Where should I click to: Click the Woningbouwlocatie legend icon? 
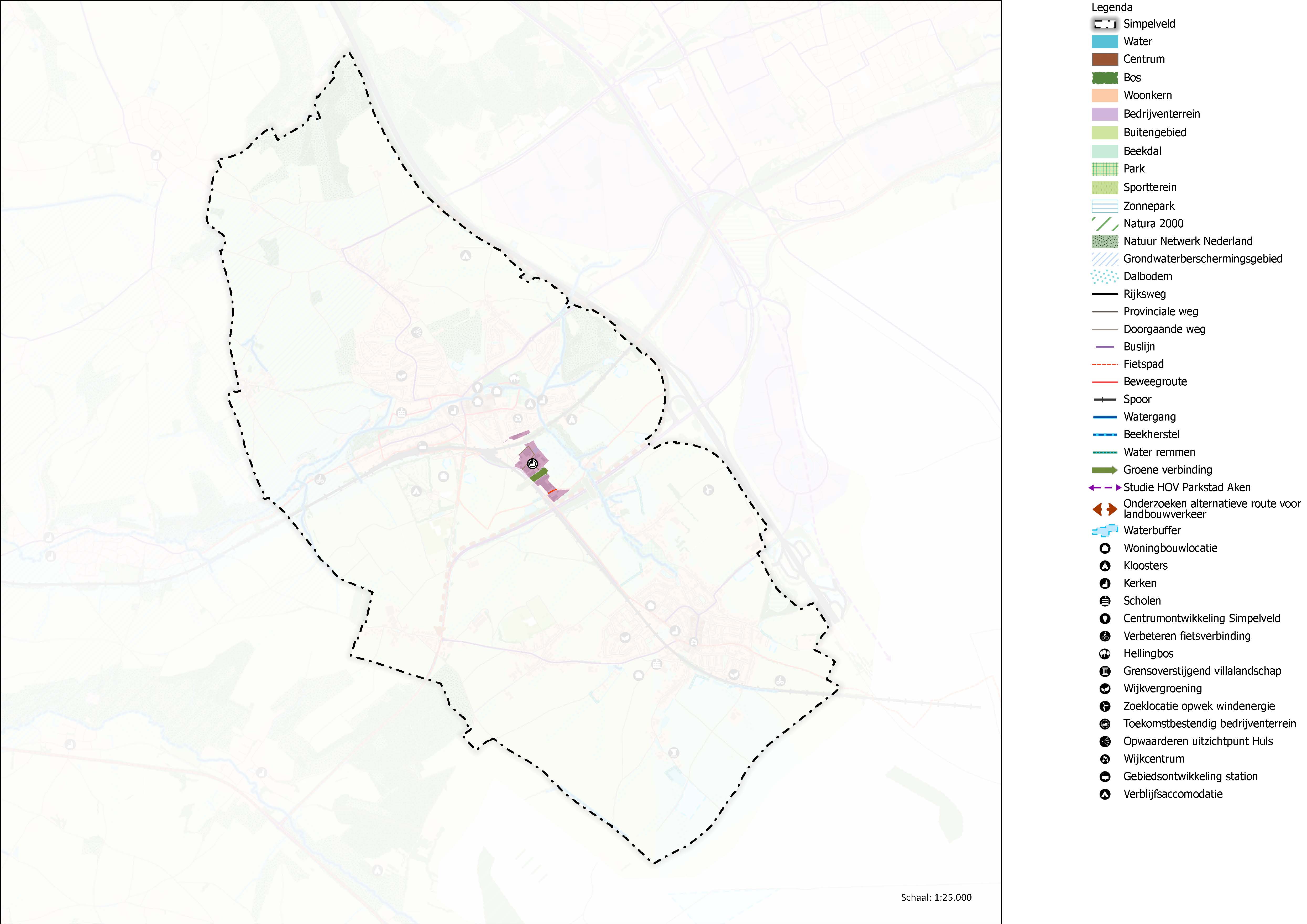1104,548
